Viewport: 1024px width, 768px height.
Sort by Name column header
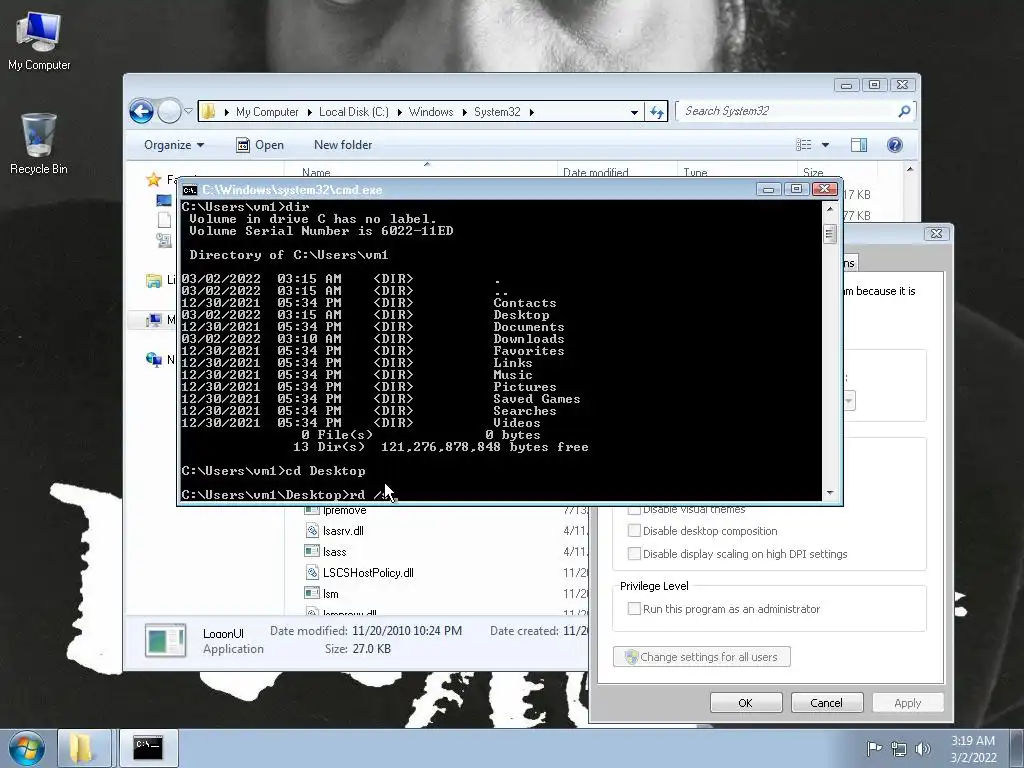pyautogui.click(x=316, y=172)
